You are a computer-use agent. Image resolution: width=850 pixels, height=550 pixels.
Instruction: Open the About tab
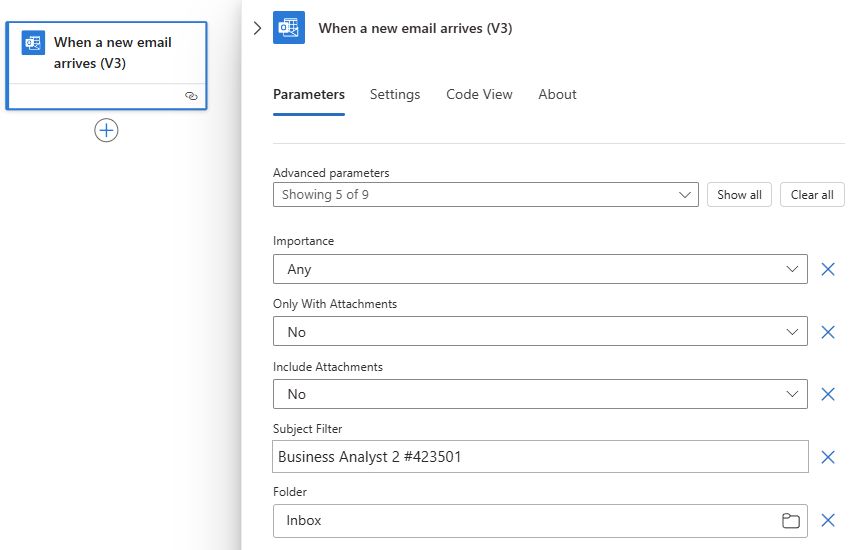[x=557, y=94]
